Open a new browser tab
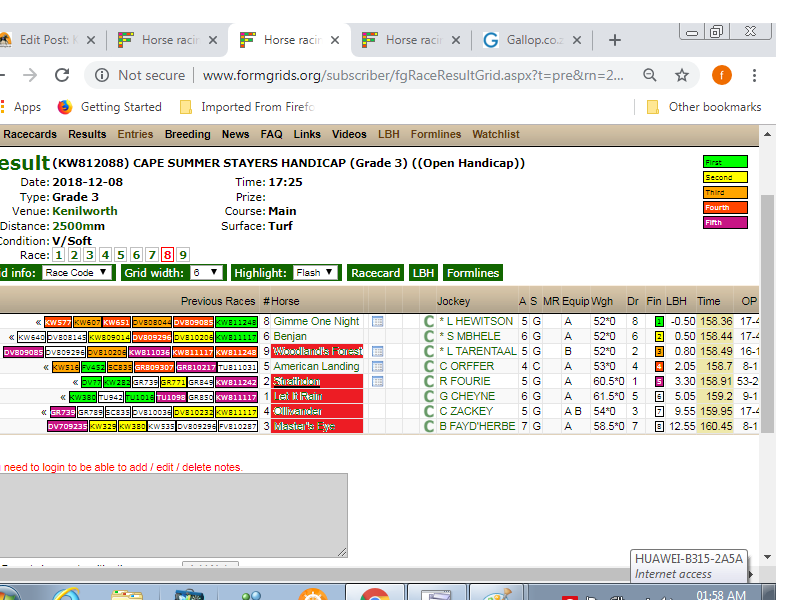Image resolution: width=800 pixels, height=600 pixels. click(615, 40)
